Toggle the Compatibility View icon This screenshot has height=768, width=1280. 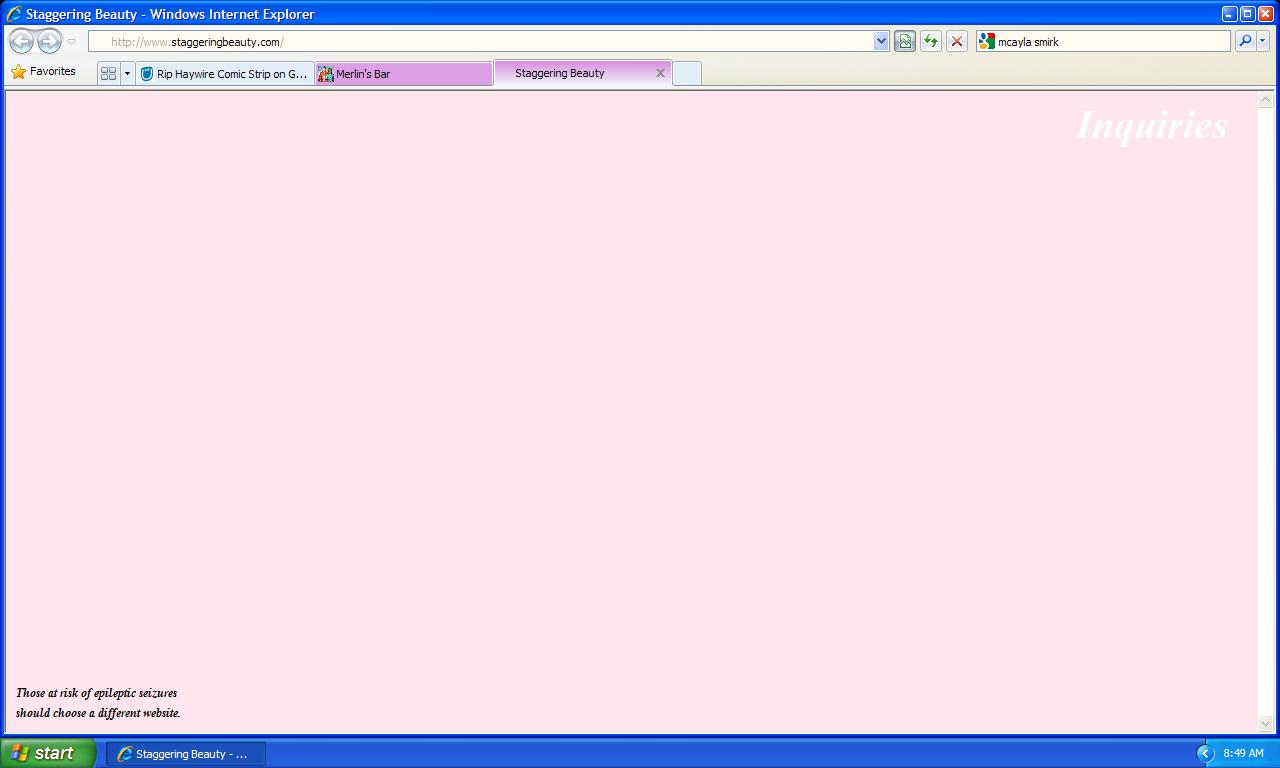tap(905, 41)
